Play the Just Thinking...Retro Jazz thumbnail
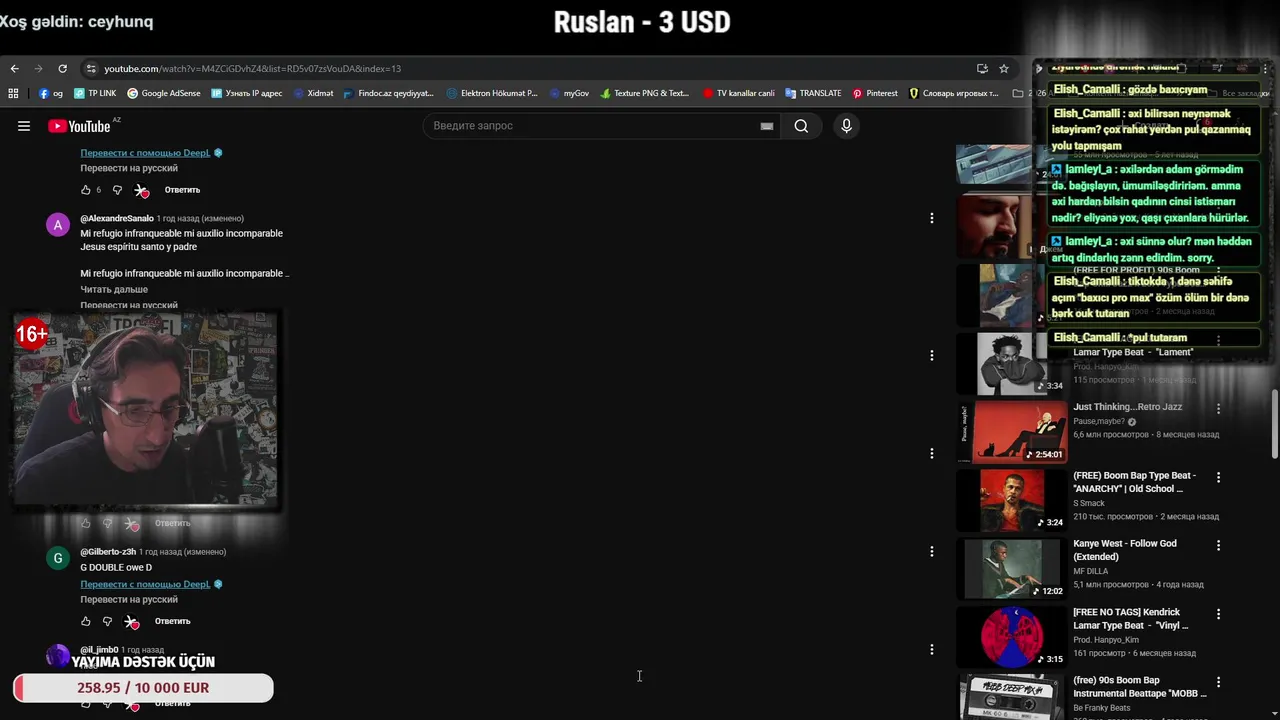This screenshot has height=720, width=1280. [1012, 432]
